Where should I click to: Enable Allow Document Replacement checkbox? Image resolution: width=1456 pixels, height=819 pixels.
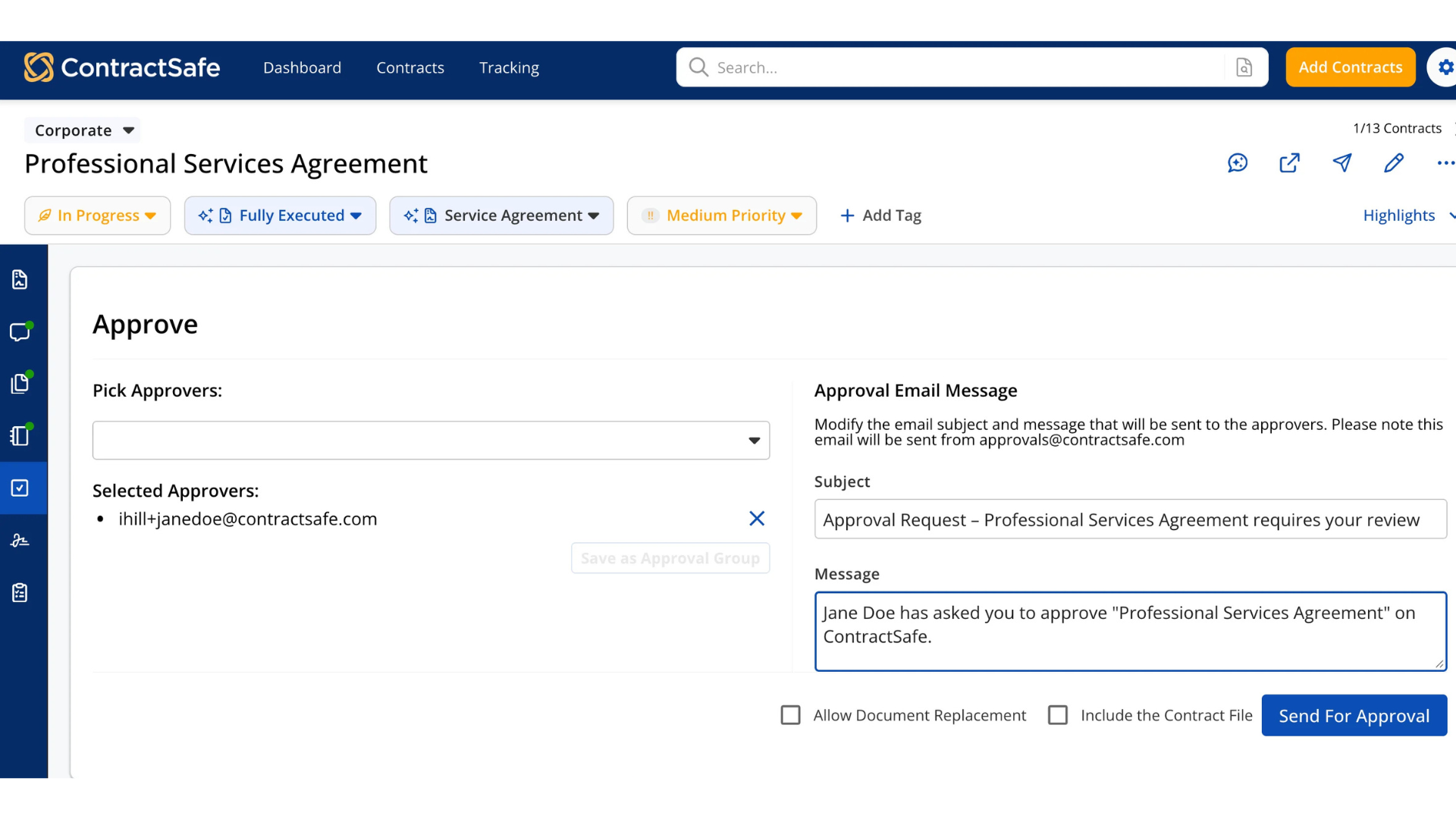pos(790,715)
